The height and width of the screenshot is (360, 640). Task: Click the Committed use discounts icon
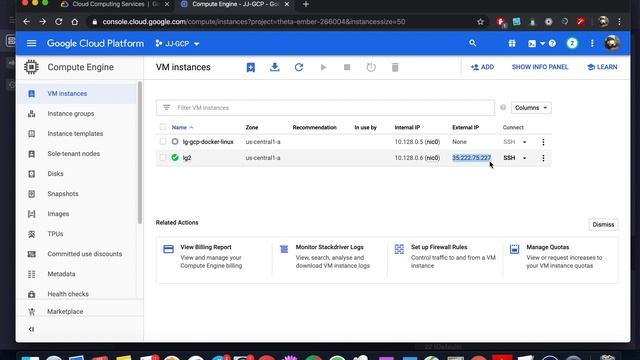pyautogui.click(x=31, y=254)
